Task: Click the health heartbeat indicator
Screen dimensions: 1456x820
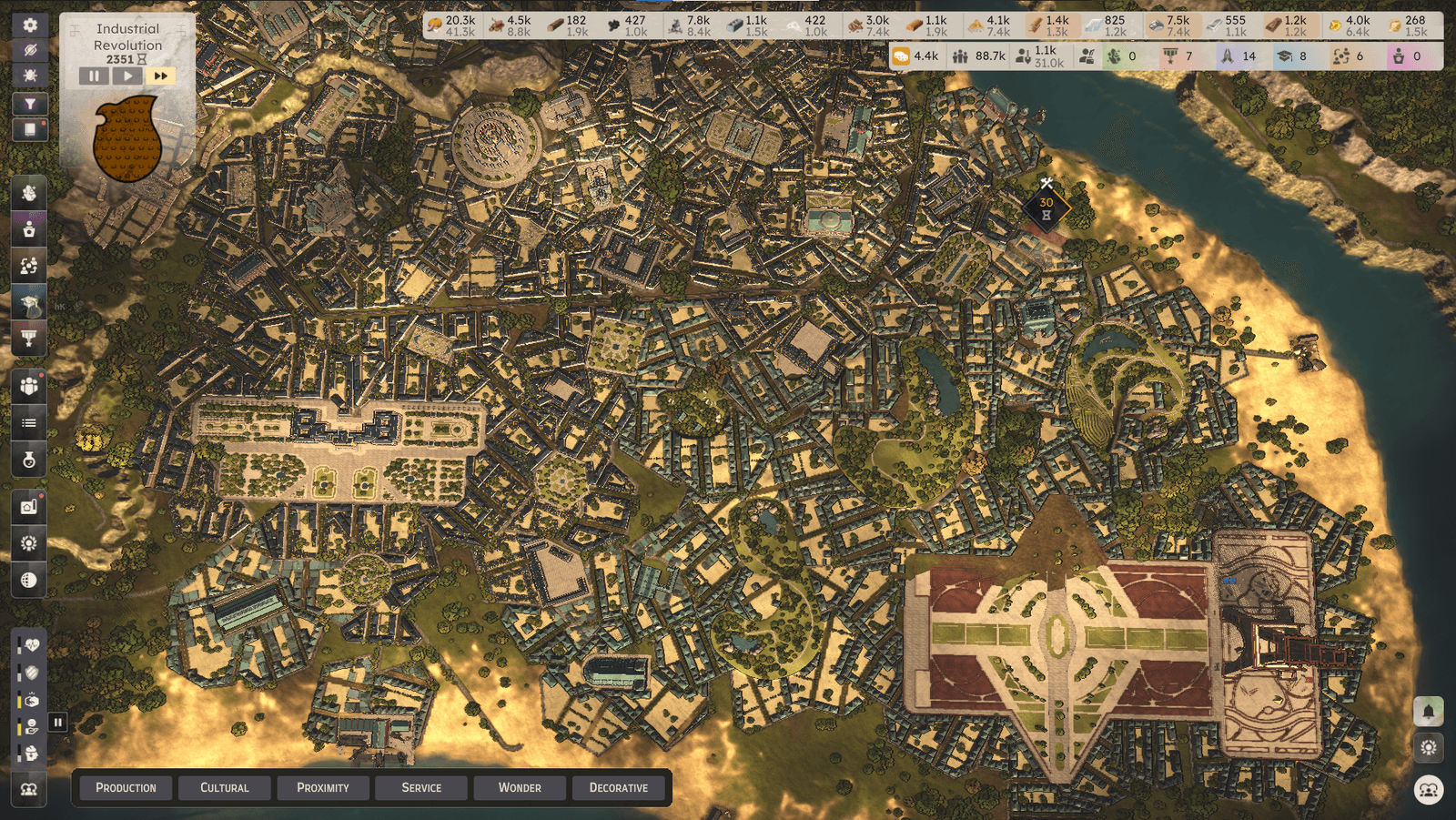Action: [32, 645]
